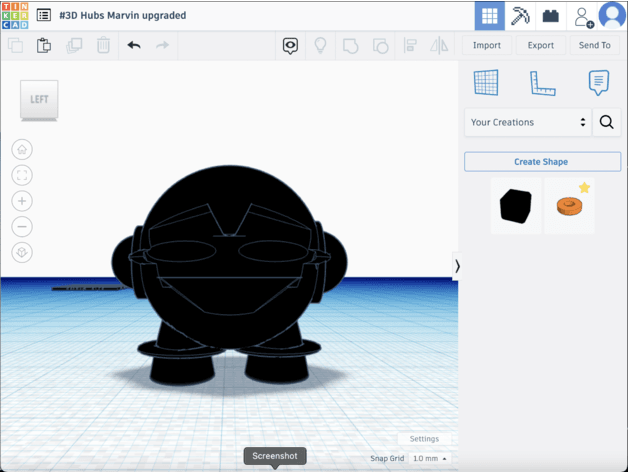Open the Your Creations shape dropdown
Viewport: 628px width, 472px height.
pos(527,122)
